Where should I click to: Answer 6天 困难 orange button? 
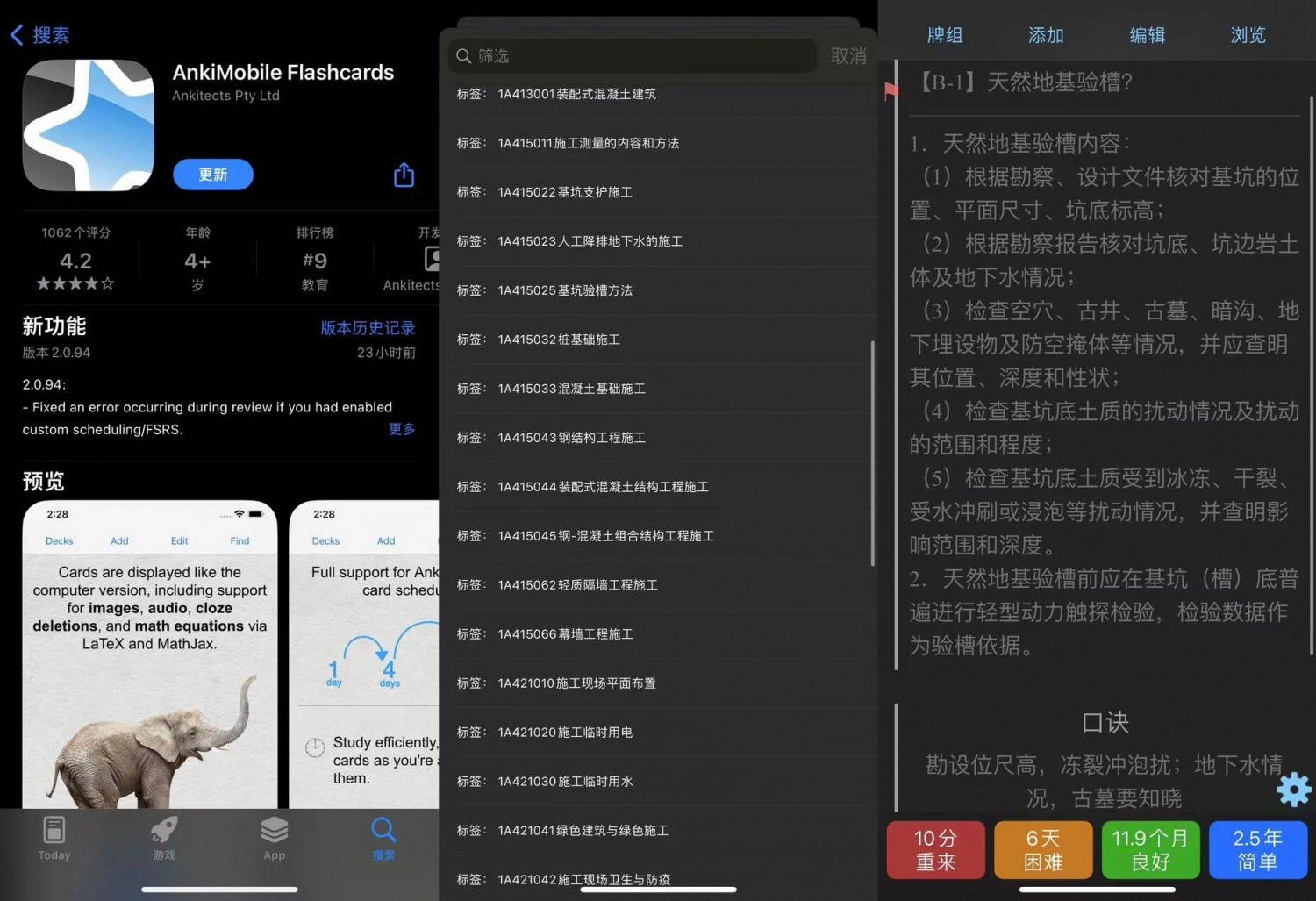(x=1043, y=850)
